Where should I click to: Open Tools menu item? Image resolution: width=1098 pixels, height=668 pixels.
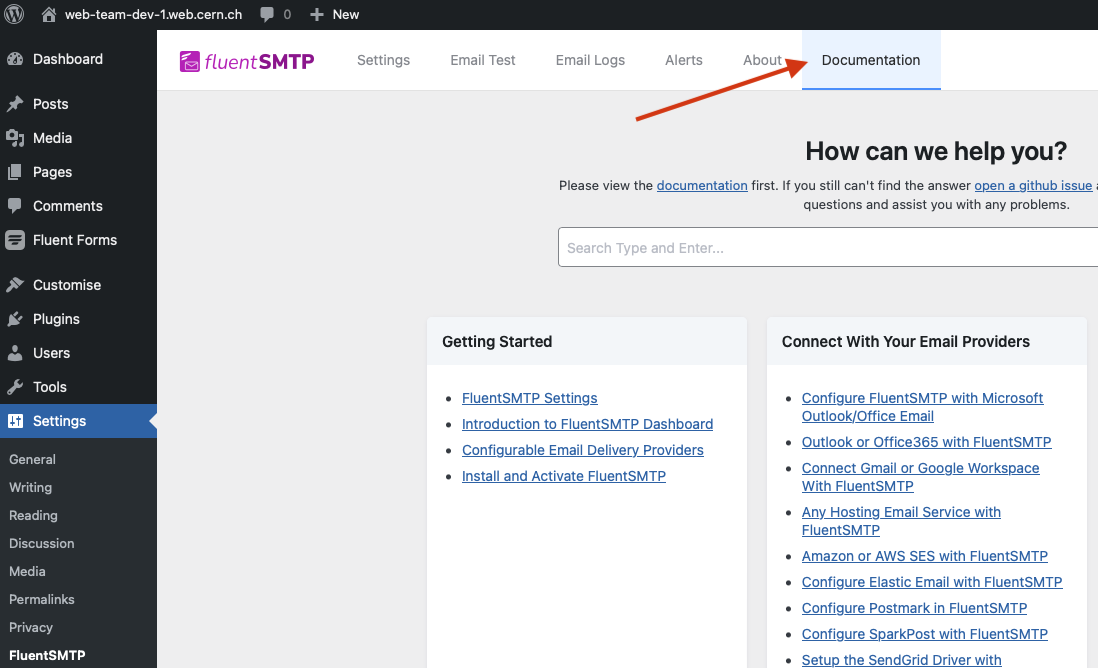(x=50, y=387)
